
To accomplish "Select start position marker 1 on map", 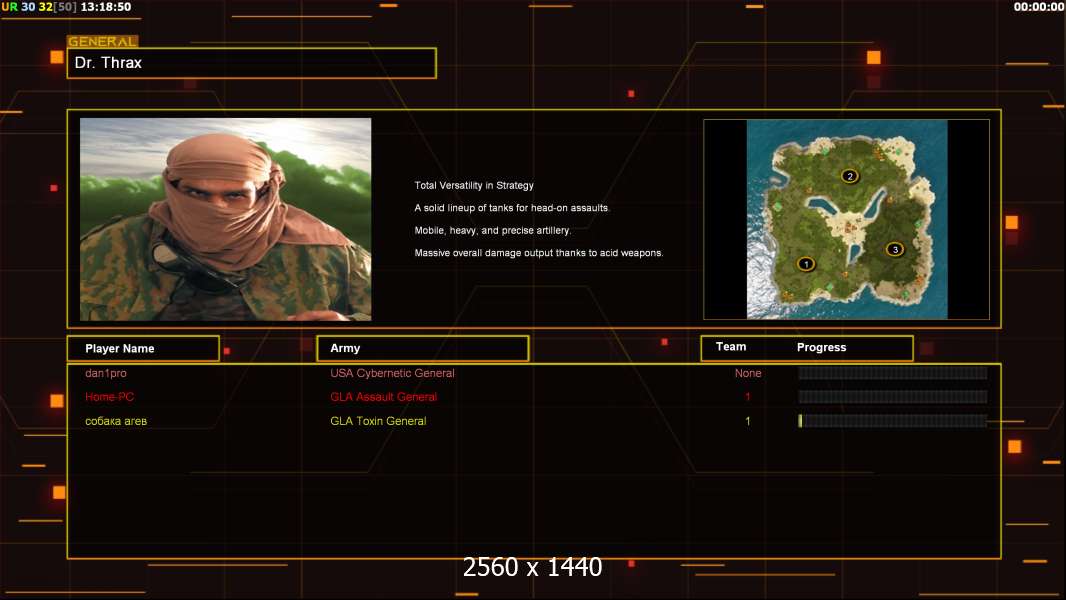I will 806,264.
